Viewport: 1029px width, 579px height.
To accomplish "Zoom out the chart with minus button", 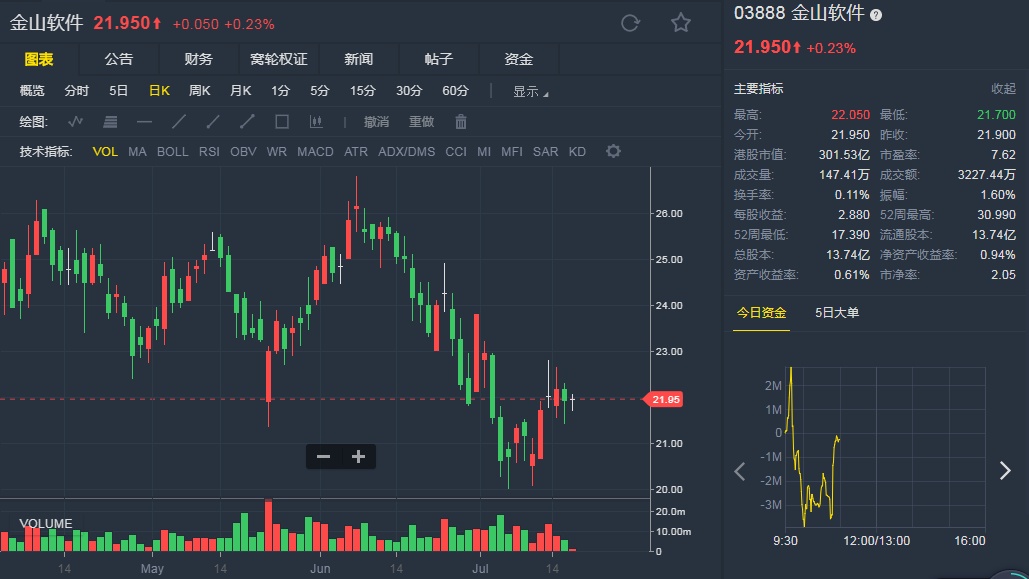I will (323, 457).
